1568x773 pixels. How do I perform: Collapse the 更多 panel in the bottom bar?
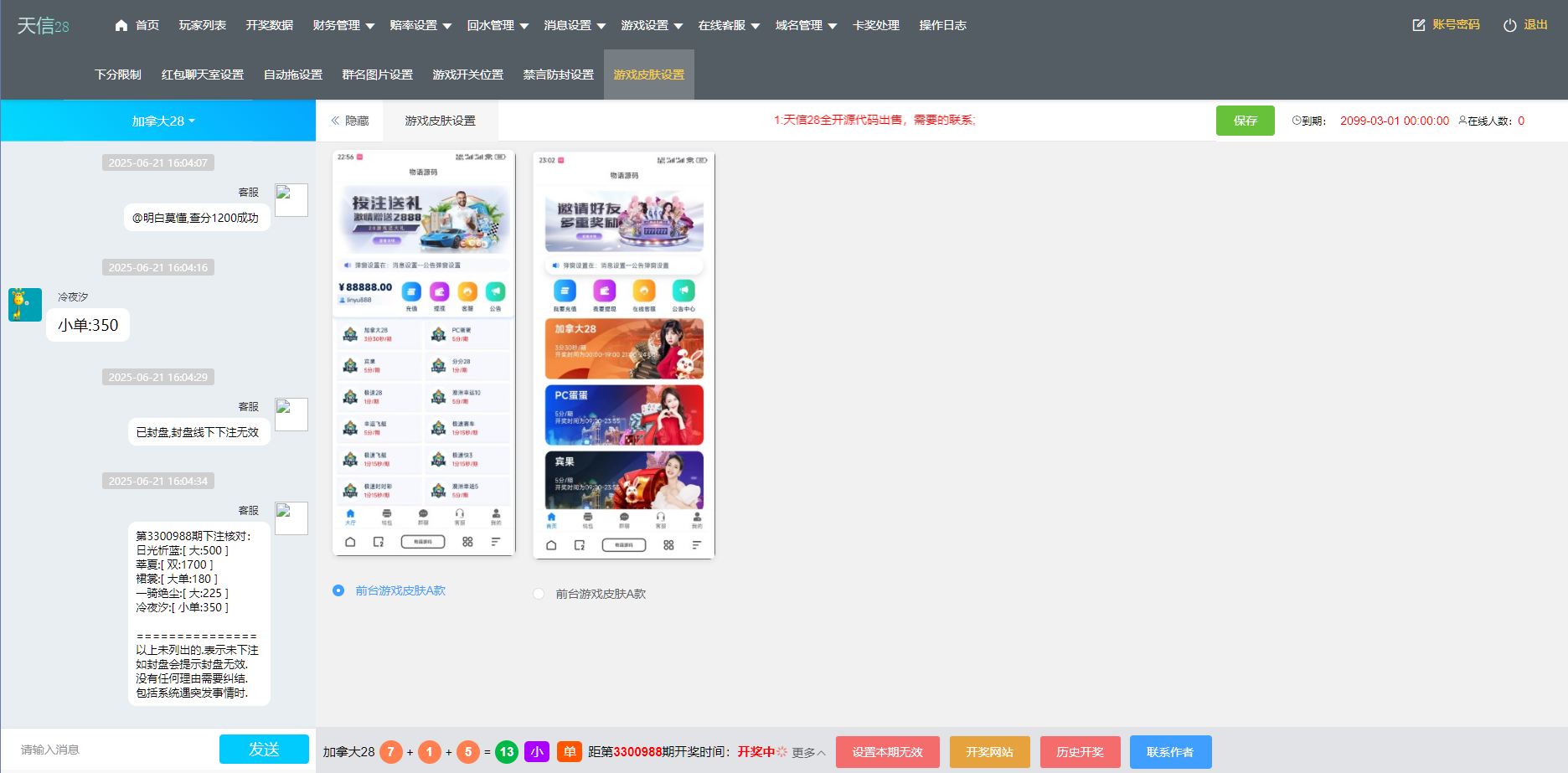(x=807, y=752)
